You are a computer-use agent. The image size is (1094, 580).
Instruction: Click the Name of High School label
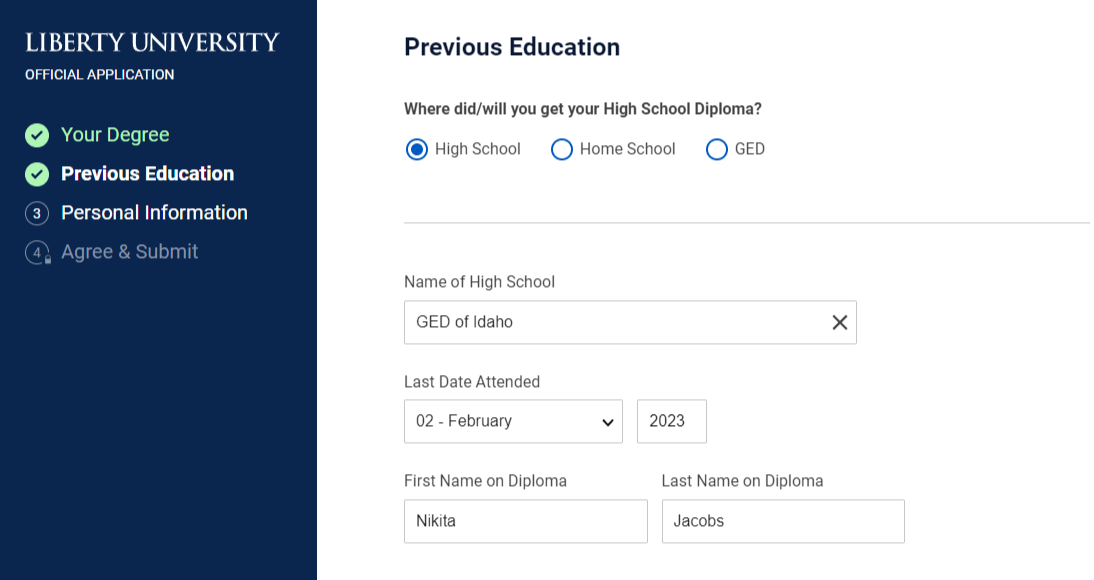click(479, 282)
